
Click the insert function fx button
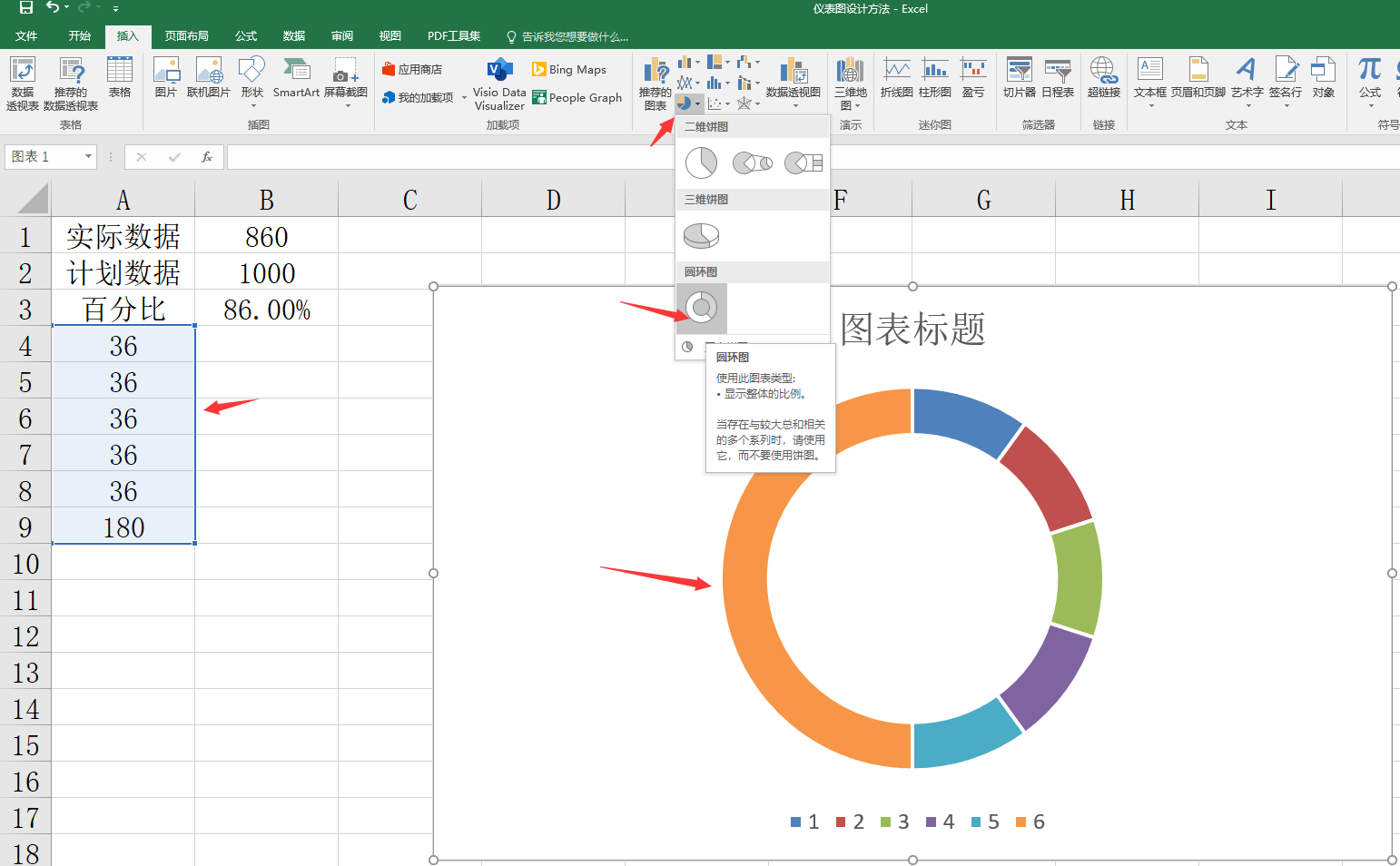(x=207, y=157)
